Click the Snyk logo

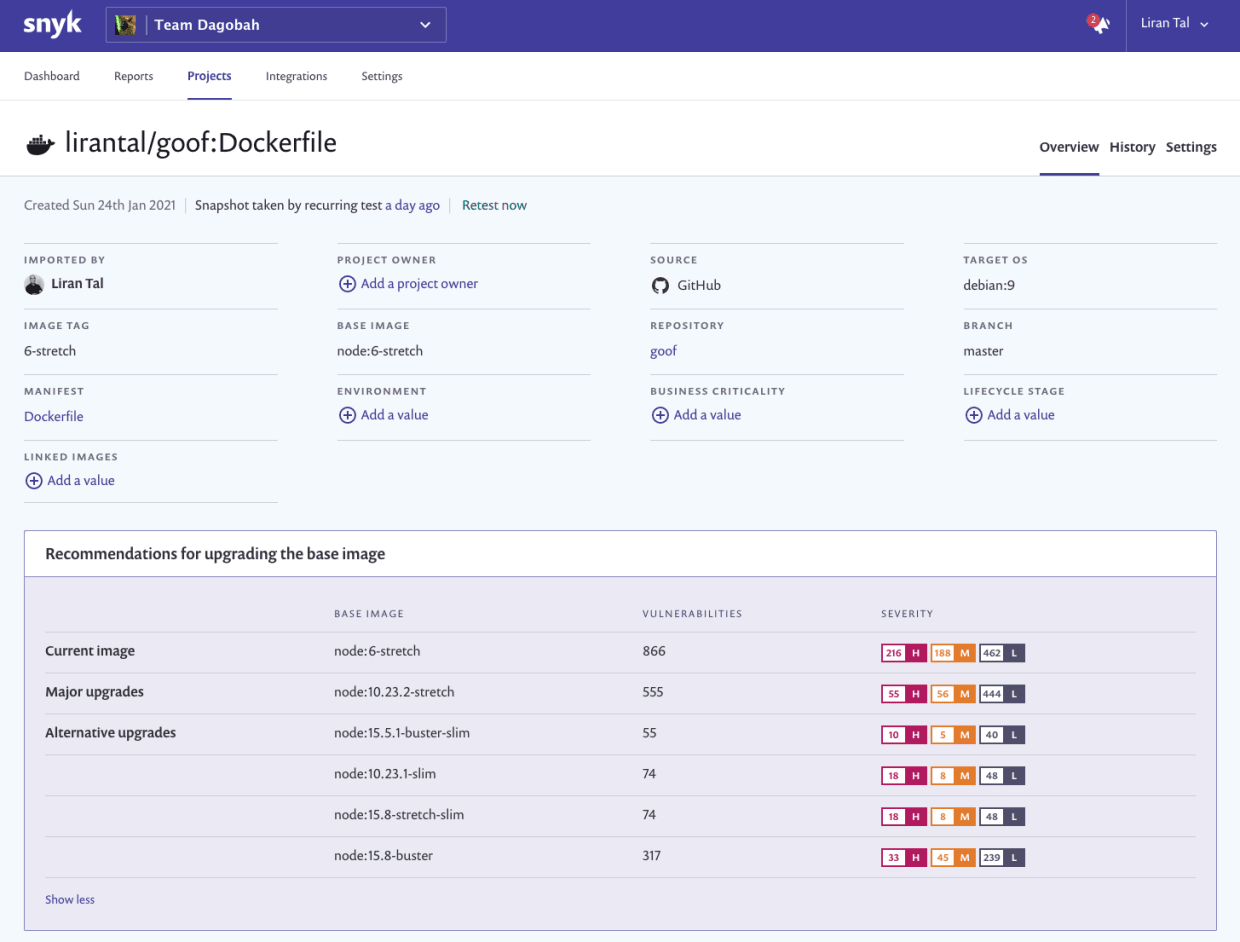[53, 24]
